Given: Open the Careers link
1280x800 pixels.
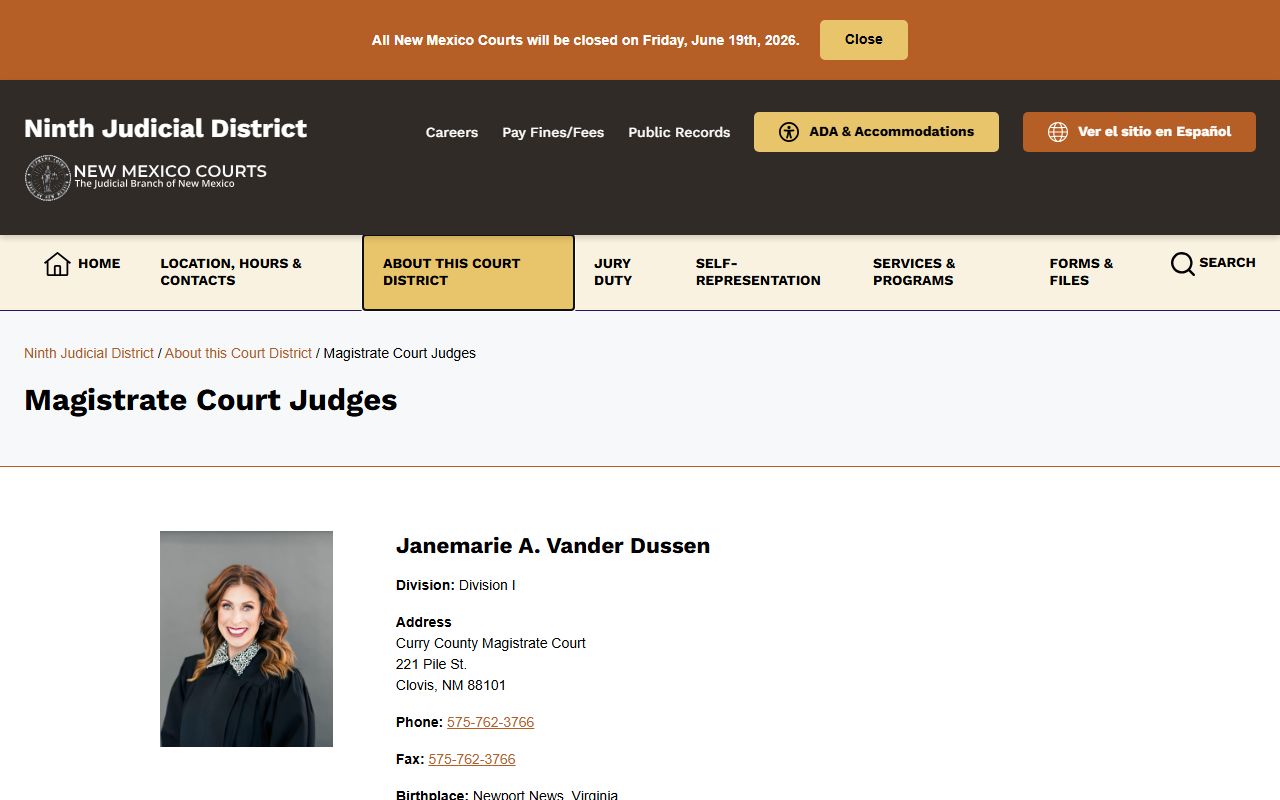Looking at the screenshot, I should click(x=452, y=132).
